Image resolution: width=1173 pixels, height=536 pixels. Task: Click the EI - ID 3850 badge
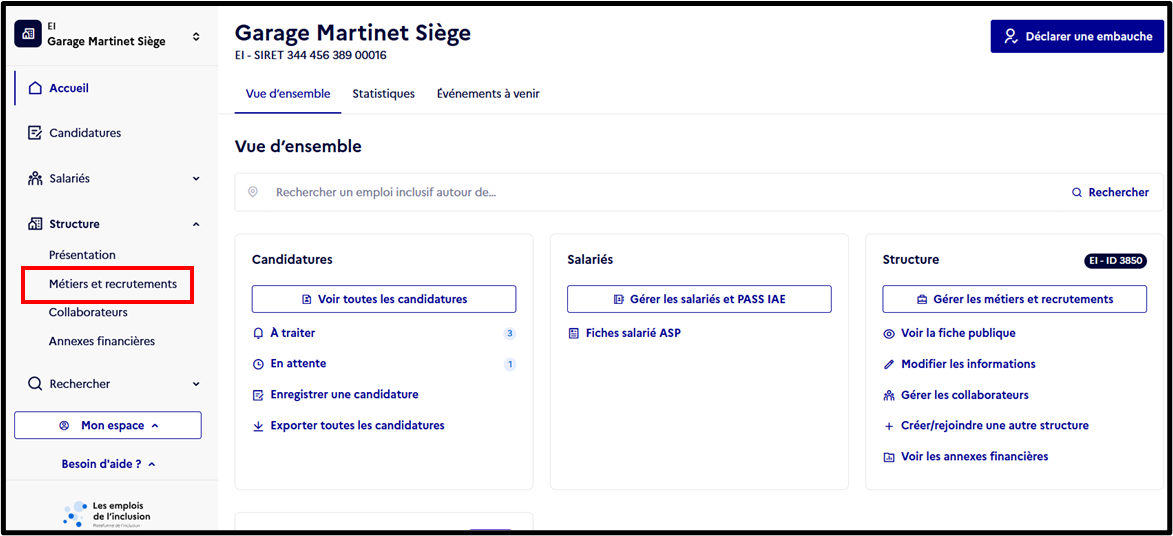[1115, 261]
